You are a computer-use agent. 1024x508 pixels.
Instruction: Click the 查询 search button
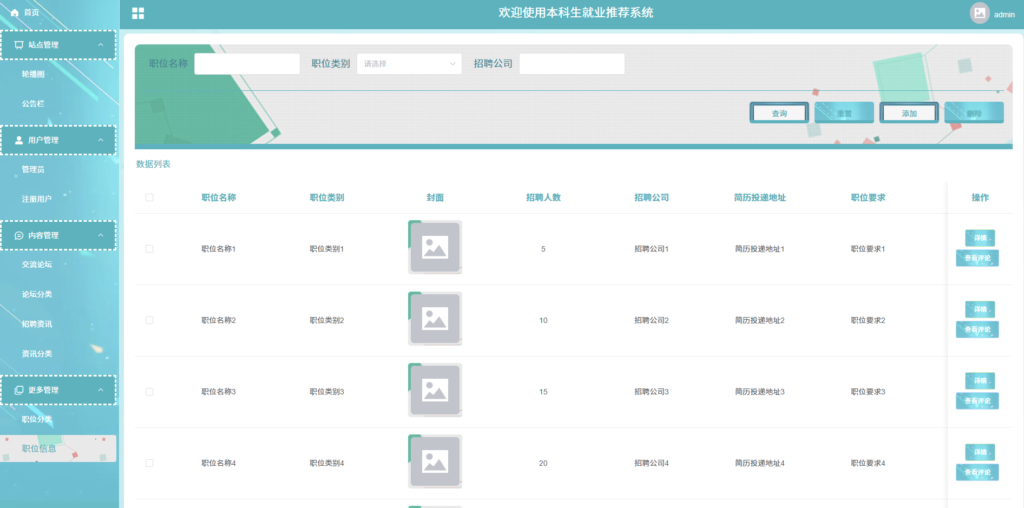click(779, 113)
